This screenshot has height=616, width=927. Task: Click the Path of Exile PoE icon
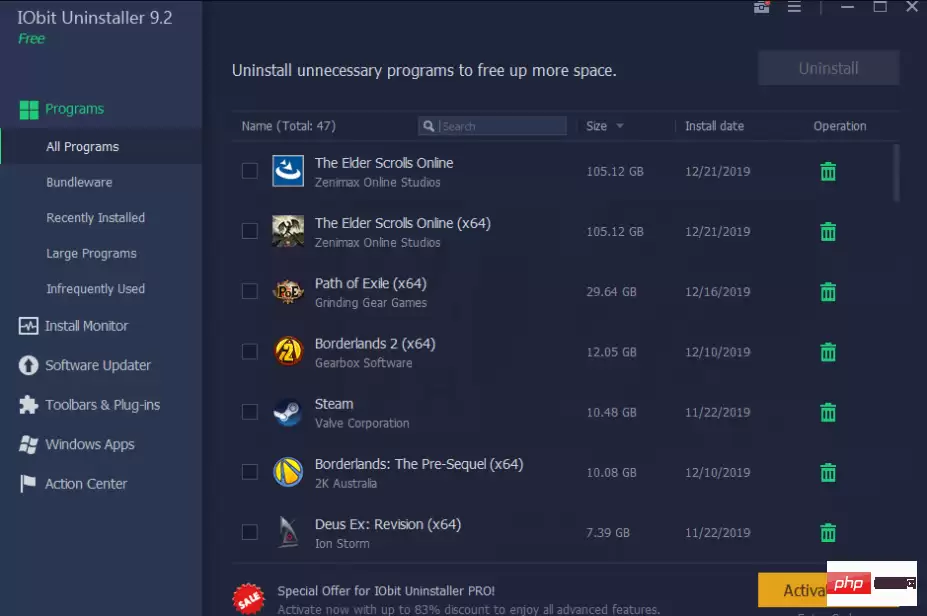click(288, 291)
